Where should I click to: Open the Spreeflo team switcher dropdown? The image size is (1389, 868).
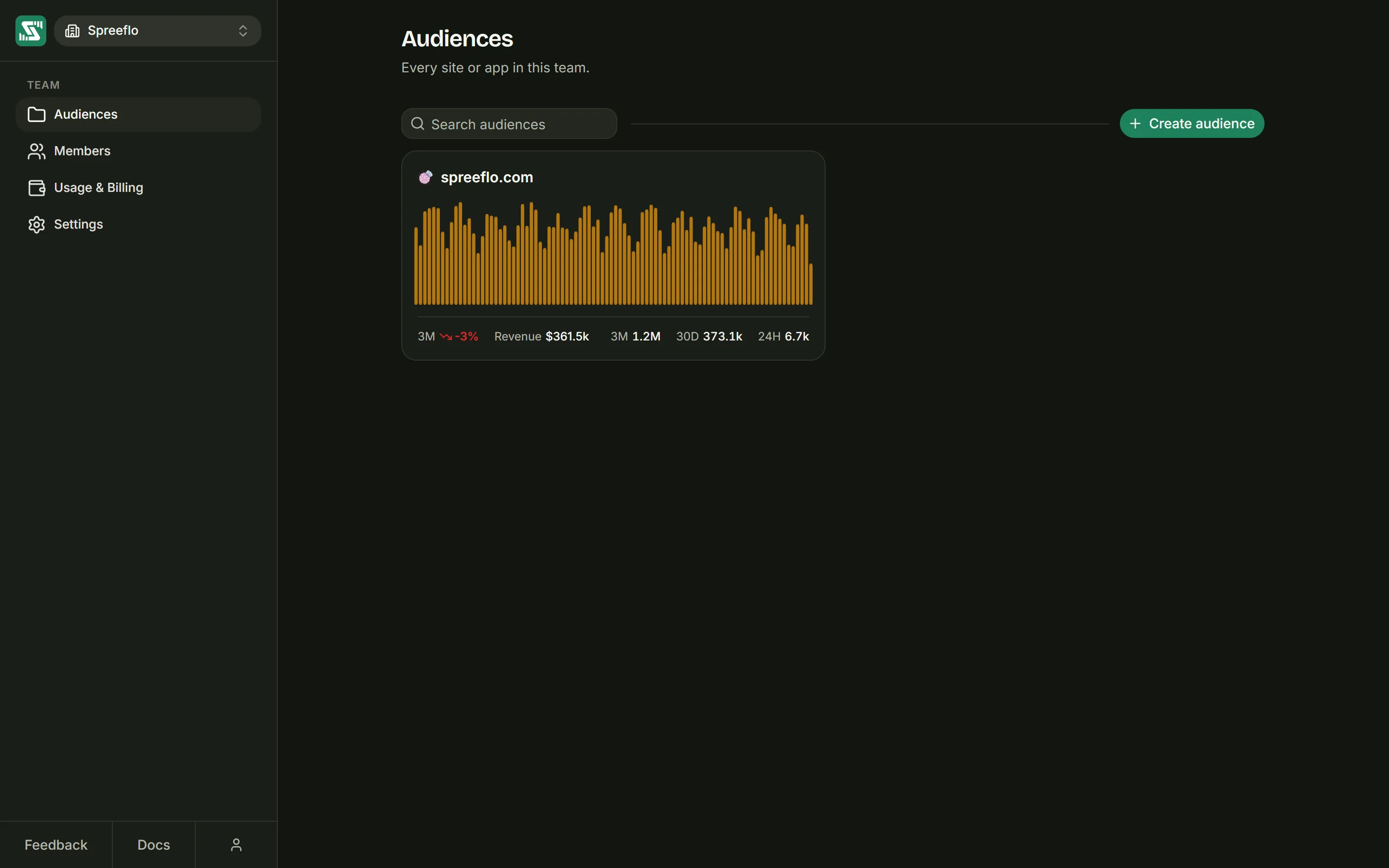(x=158, y=30)
